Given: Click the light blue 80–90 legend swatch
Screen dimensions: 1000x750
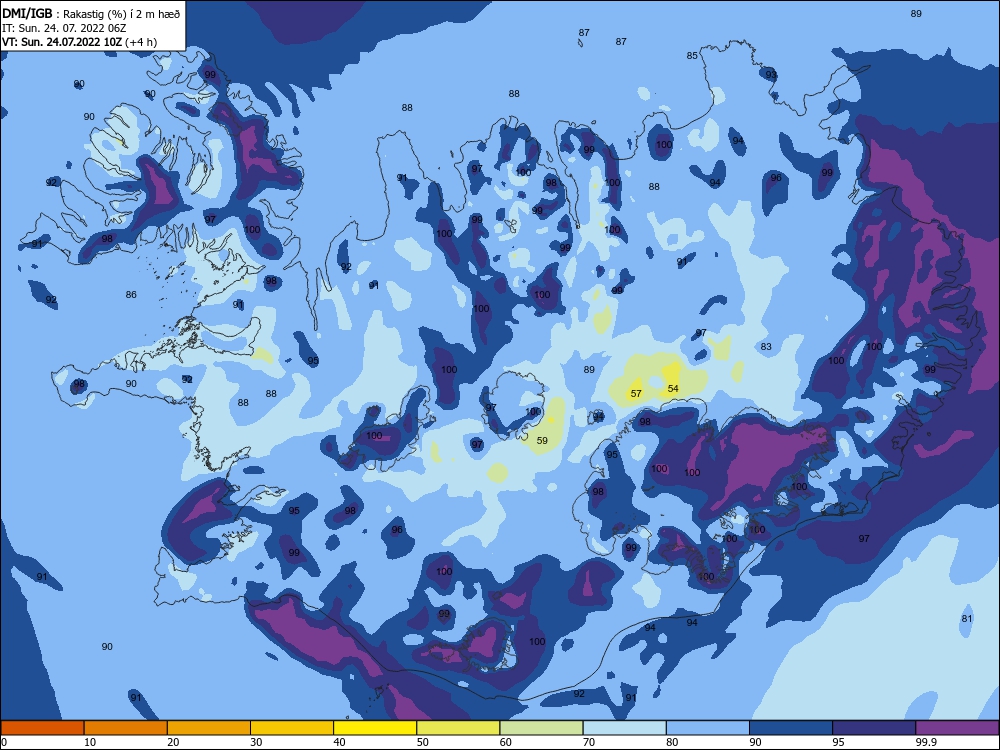Looking at the screenshot, I should tap(708, 728).
